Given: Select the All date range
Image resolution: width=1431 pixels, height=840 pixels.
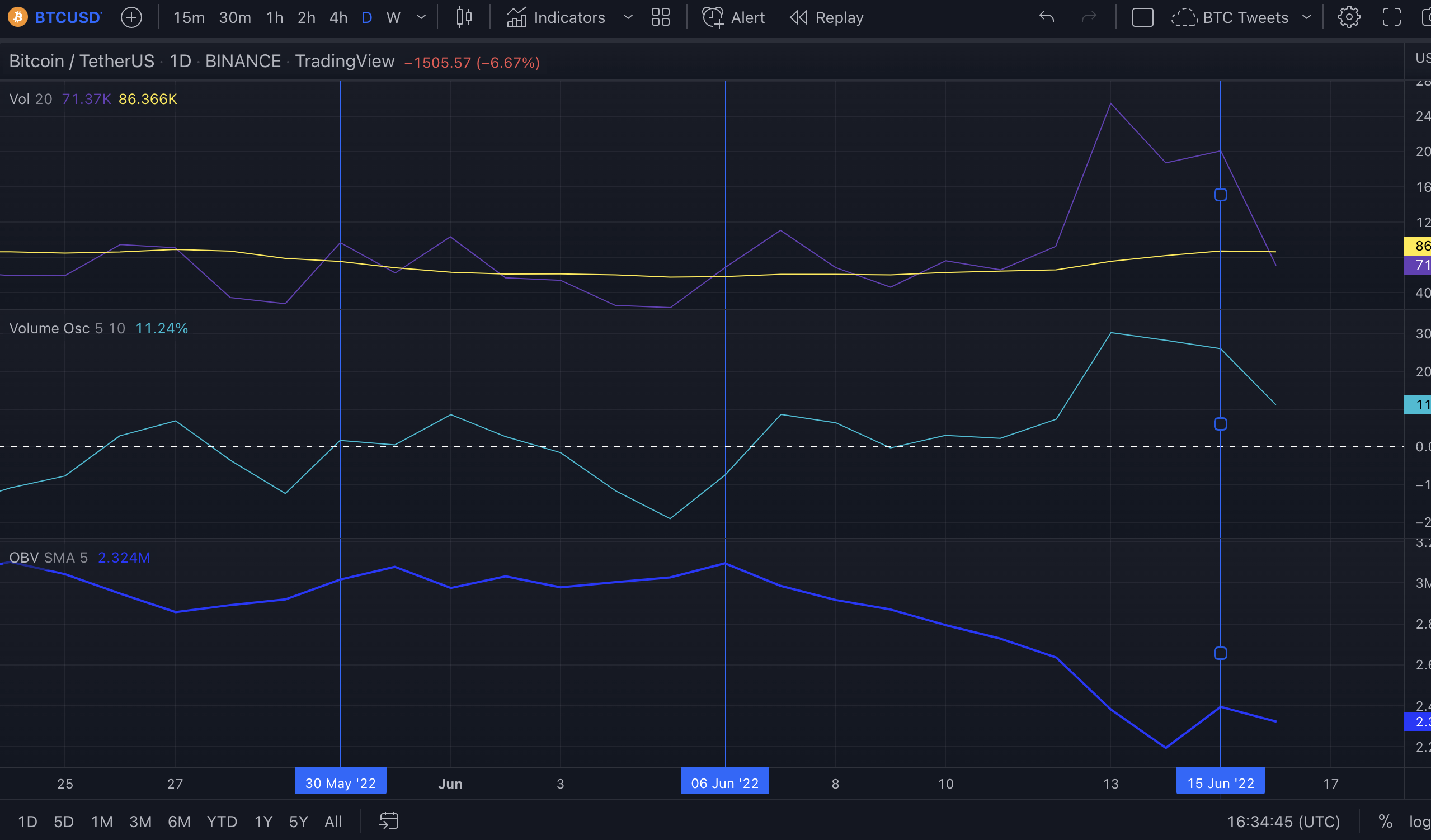Looking at the screenshot, I should (x=333, y=822).
